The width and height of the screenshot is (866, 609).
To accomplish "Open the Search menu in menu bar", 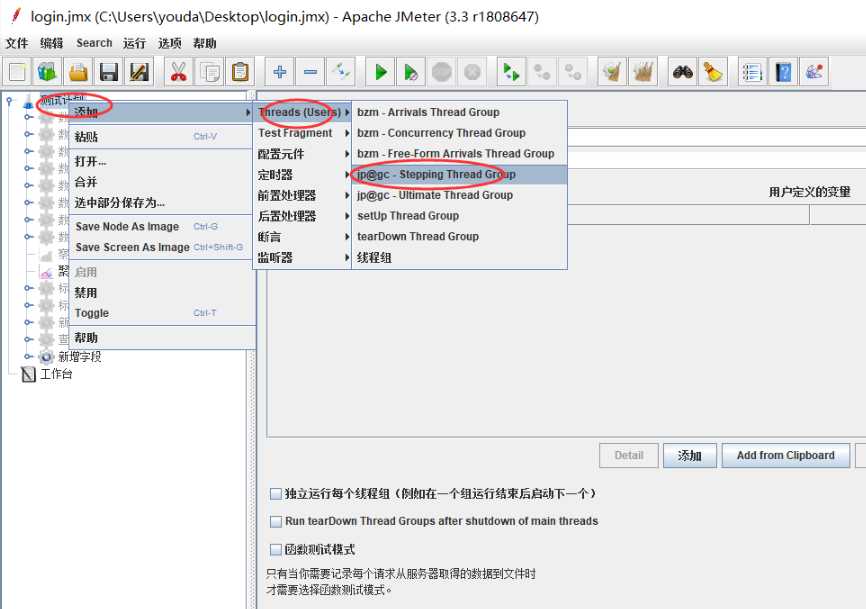I will tap(94, 43).
